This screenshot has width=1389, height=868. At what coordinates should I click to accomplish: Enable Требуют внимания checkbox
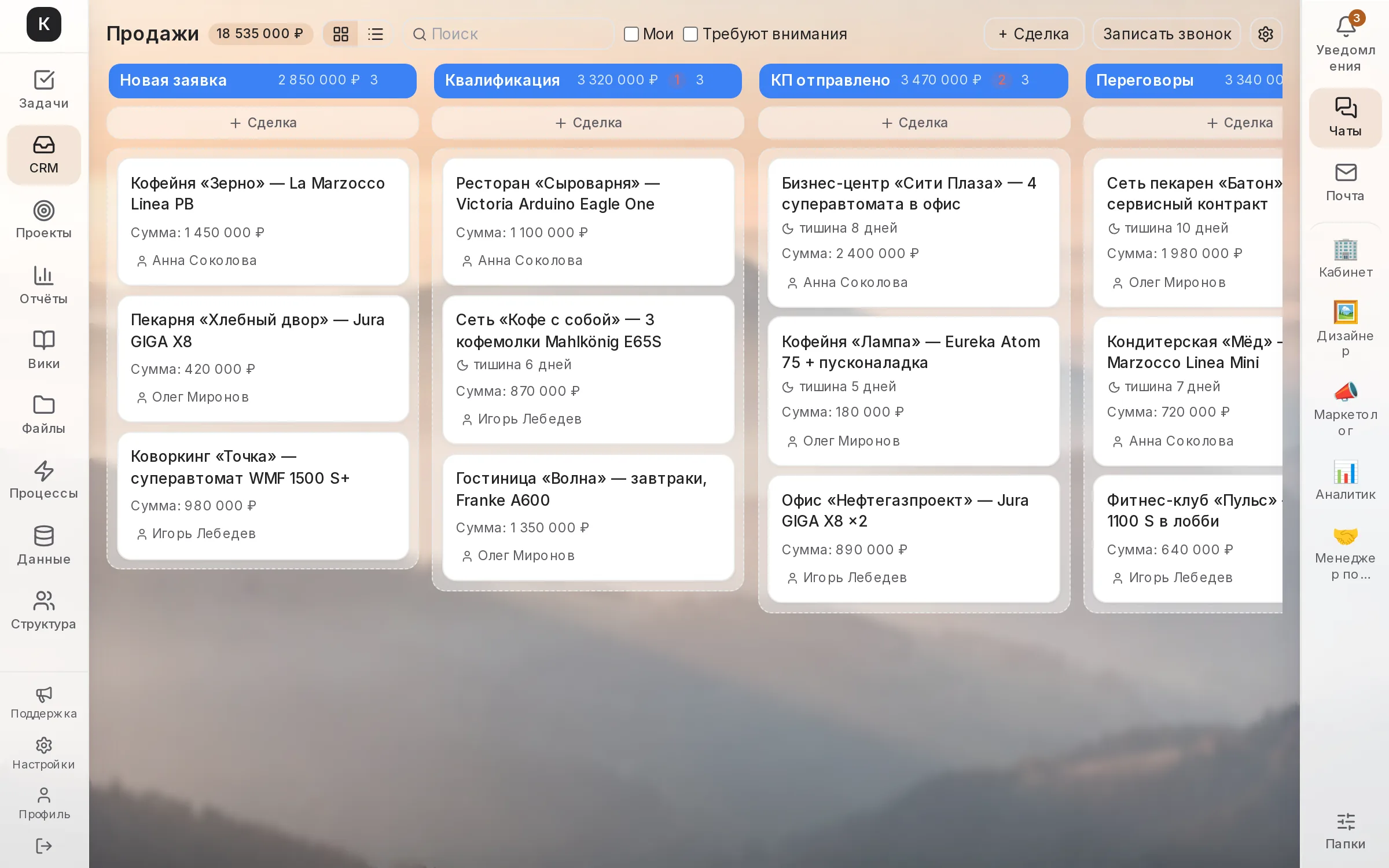690,34
